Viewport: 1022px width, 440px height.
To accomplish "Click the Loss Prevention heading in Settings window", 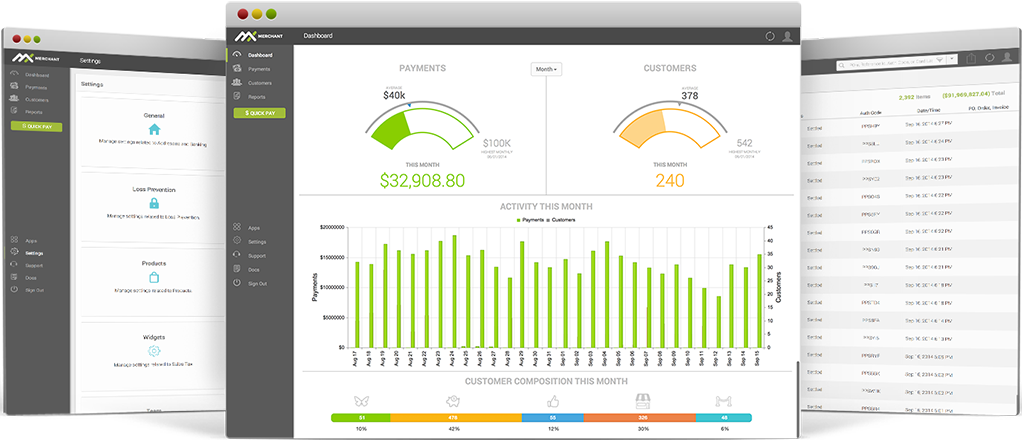I will click(154, 190).
